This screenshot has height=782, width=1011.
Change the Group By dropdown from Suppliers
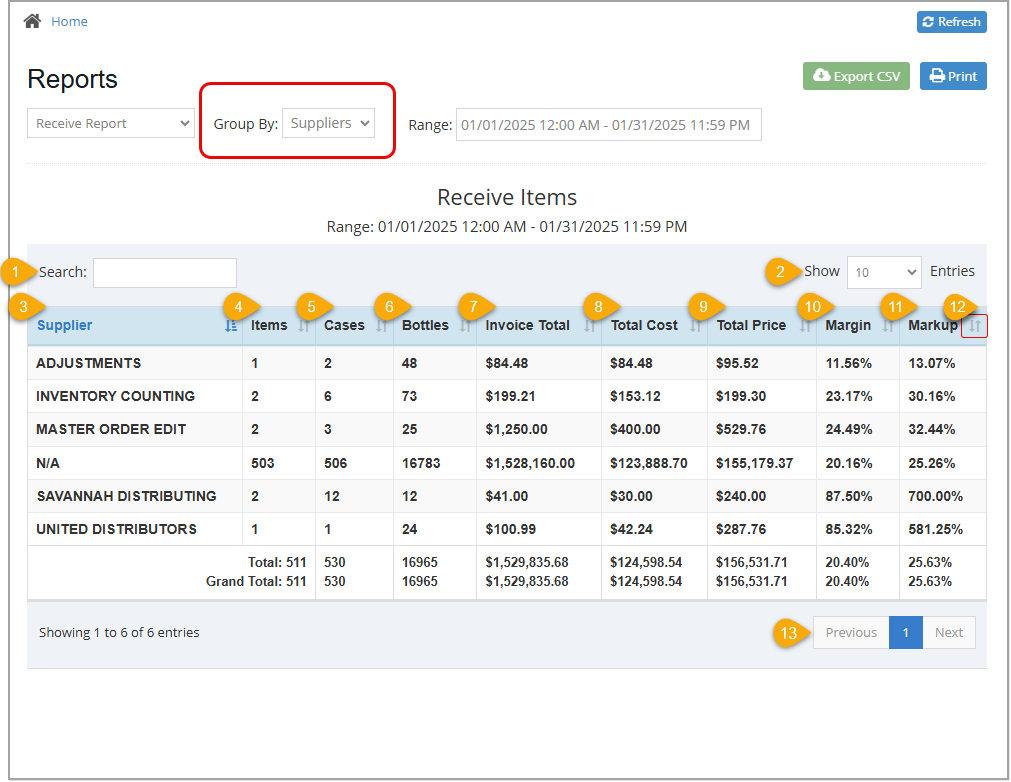point(328,122)
